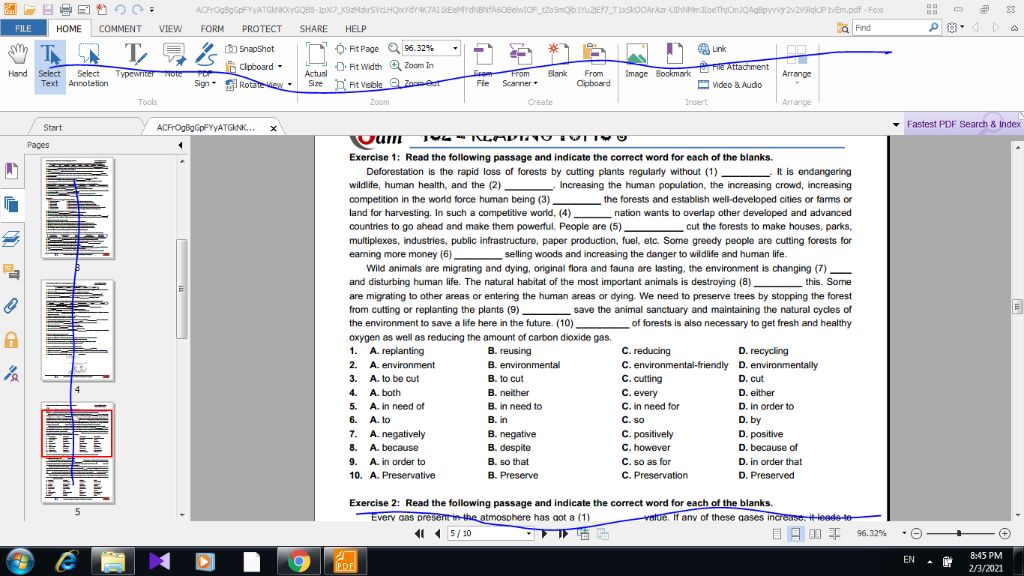Image resolution: width=1024 pixels, height=576 pixels.
Task: Toggle continuous facing view mode
Action: coord(835,534)
